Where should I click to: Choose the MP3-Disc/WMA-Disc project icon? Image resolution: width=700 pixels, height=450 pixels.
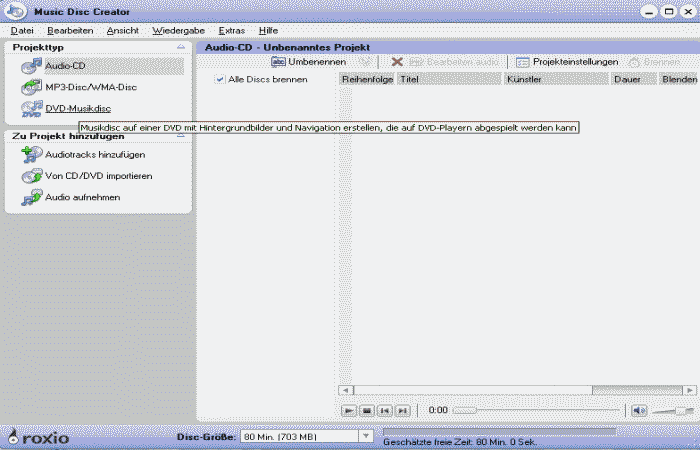pyautogui.click(x=30, y=87)
